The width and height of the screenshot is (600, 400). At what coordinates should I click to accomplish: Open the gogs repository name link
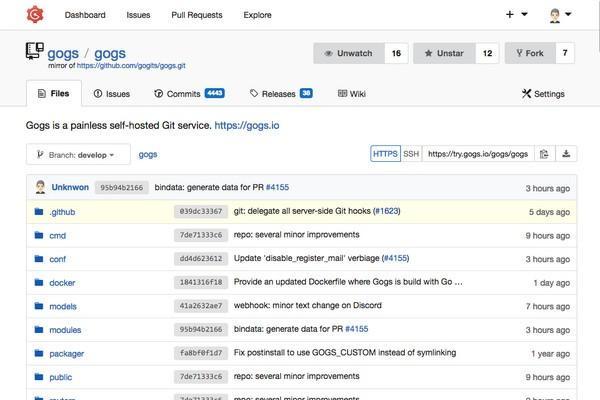click(110, 54)
